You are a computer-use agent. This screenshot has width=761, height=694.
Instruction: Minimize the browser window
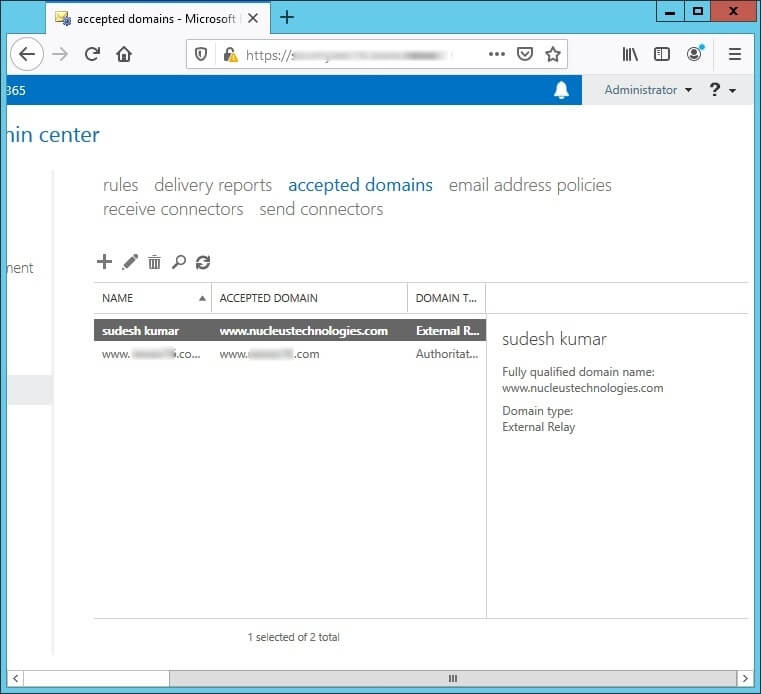(670, 11)
